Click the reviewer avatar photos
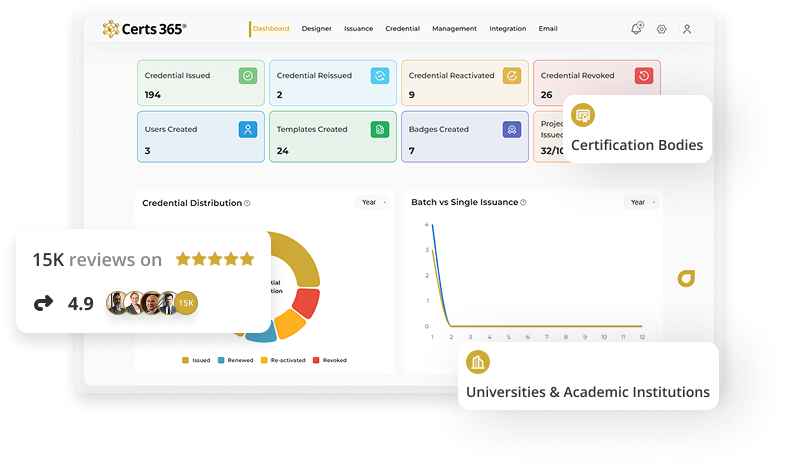This screenshot has width=786, height=476. tap(143, 303)
